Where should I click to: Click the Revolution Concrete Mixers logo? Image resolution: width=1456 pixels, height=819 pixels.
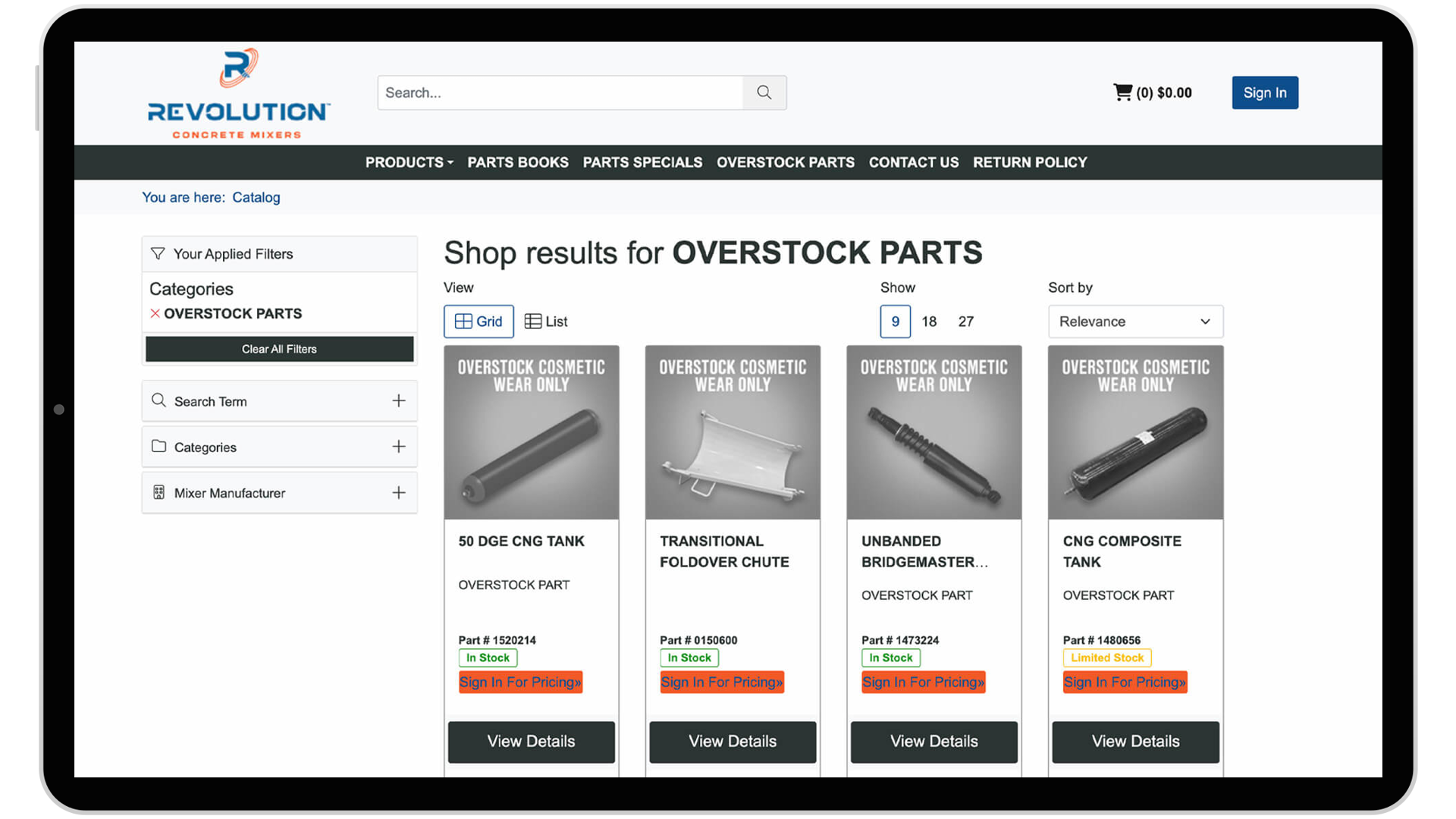[x=237, y=93]
